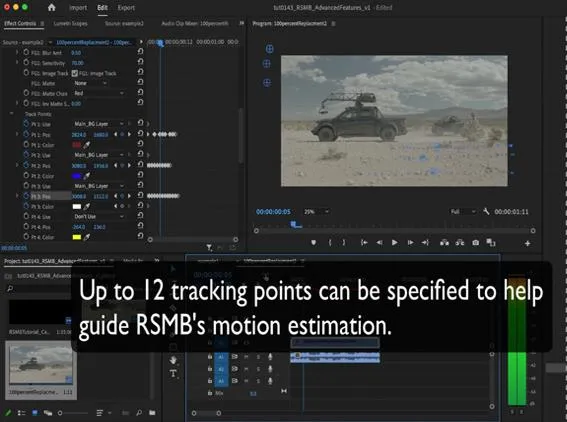Go to Out point
Image resolution: width=567 pixels, height=422 pixels.
[x=425, y=243]
